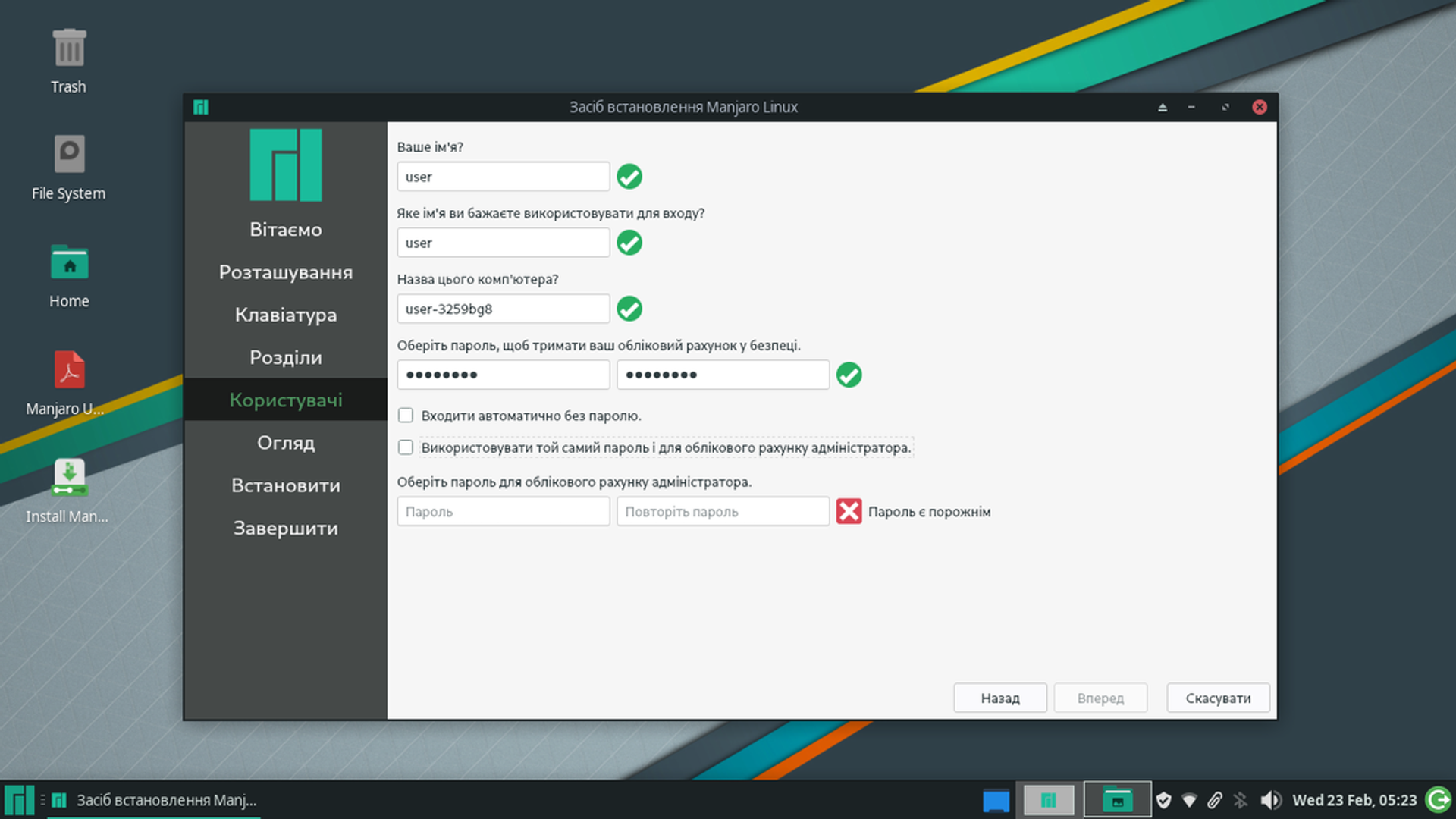Go to the Вітаємо step in the sidebar
Image resolution: width=1456 pixels, height=819 pixels.
(286, 230)
